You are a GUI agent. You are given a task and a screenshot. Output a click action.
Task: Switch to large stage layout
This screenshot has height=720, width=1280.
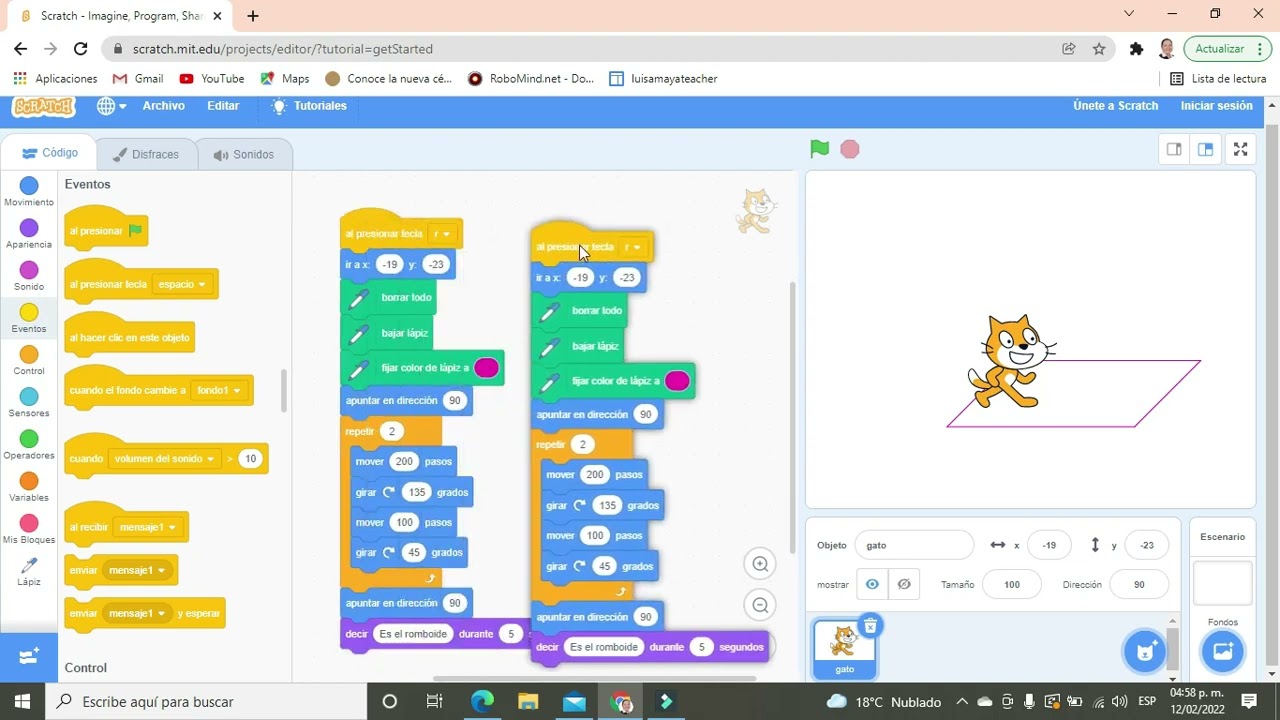[1205, 149]
